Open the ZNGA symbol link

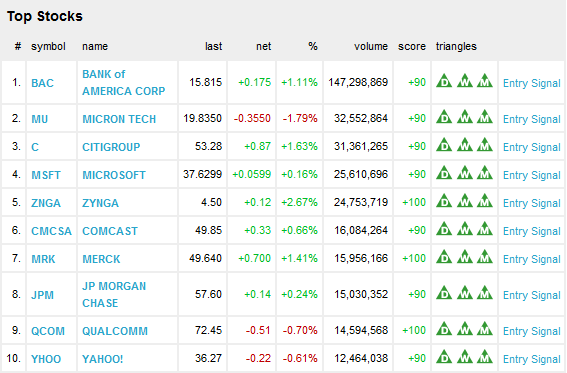(x=46, y=203)
